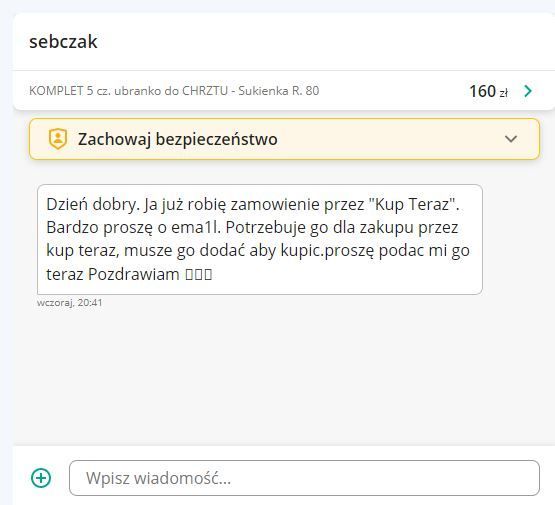Click the shield safety icon

pos(58,139)
